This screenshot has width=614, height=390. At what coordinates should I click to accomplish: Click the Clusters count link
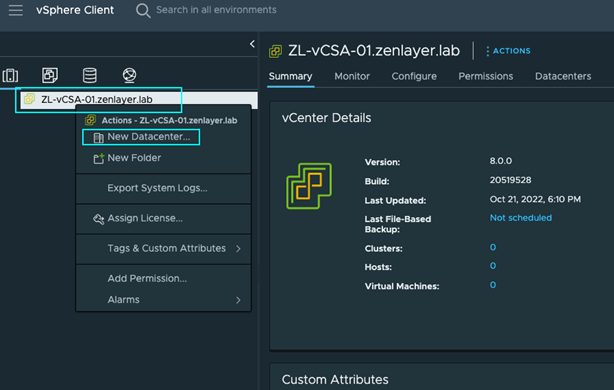click(493, 247)
